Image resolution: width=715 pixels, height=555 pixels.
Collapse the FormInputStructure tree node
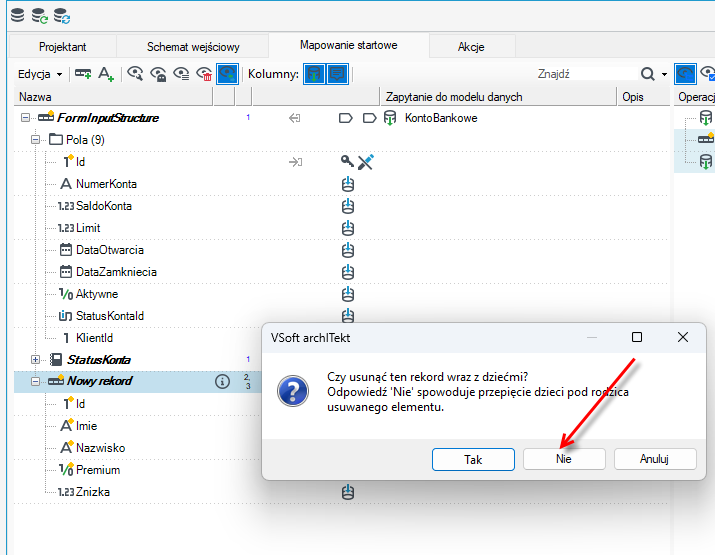(26, 118)
